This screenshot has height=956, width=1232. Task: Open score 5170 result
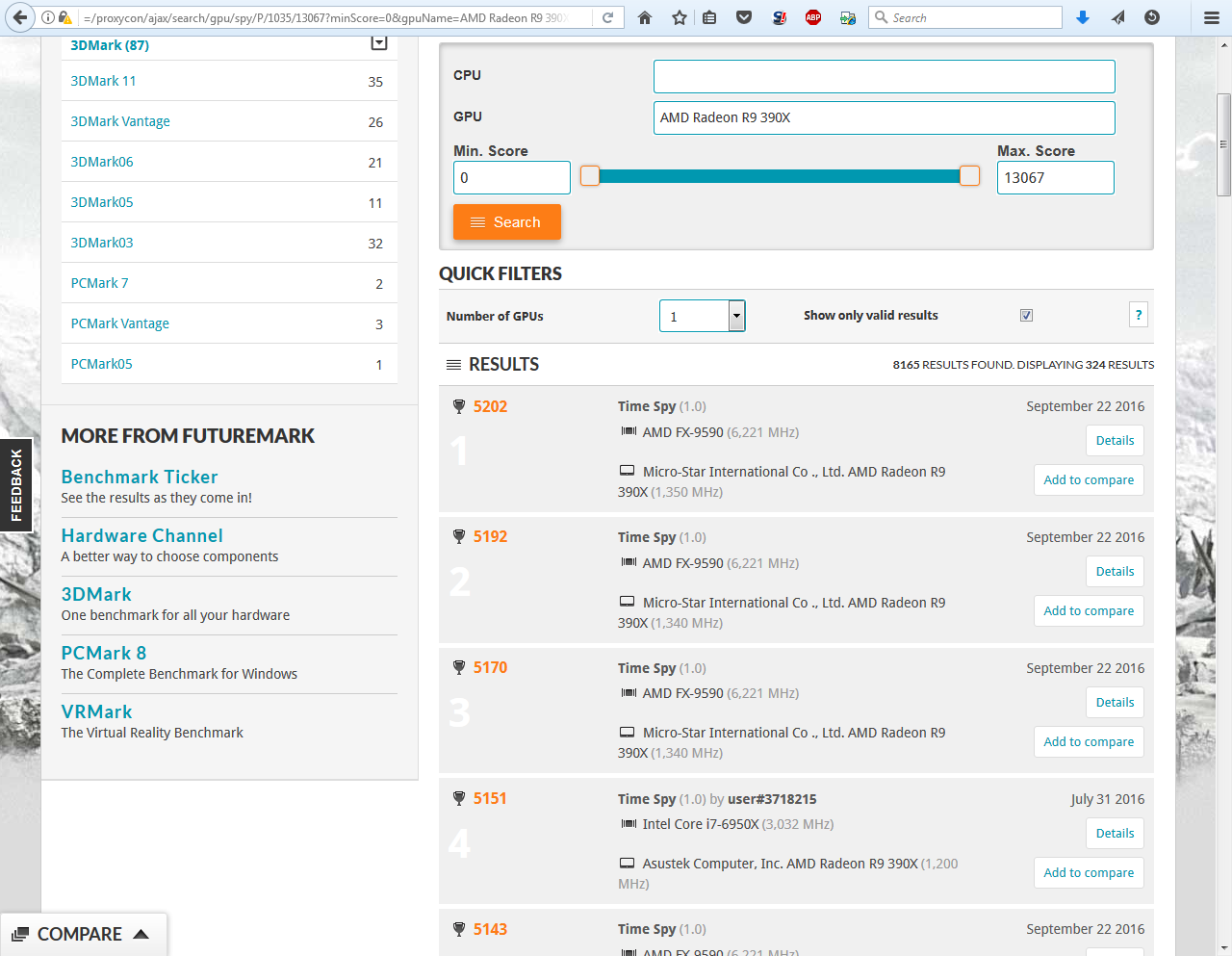coord(490,668)
